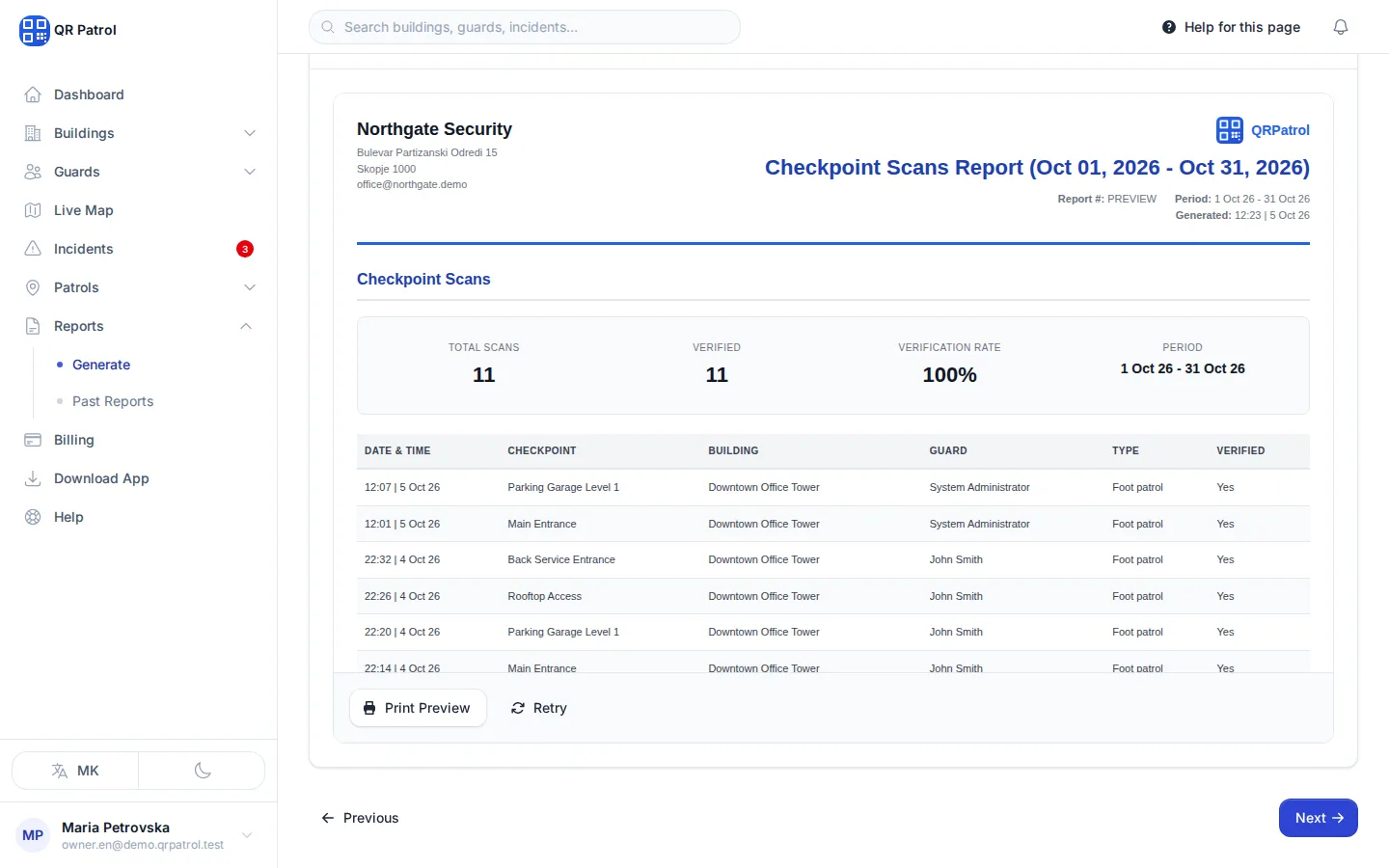The height and width of the screenshot is (868, 1389).
Task: Click the search buildings, guards, incidents field
Action: 525,27
